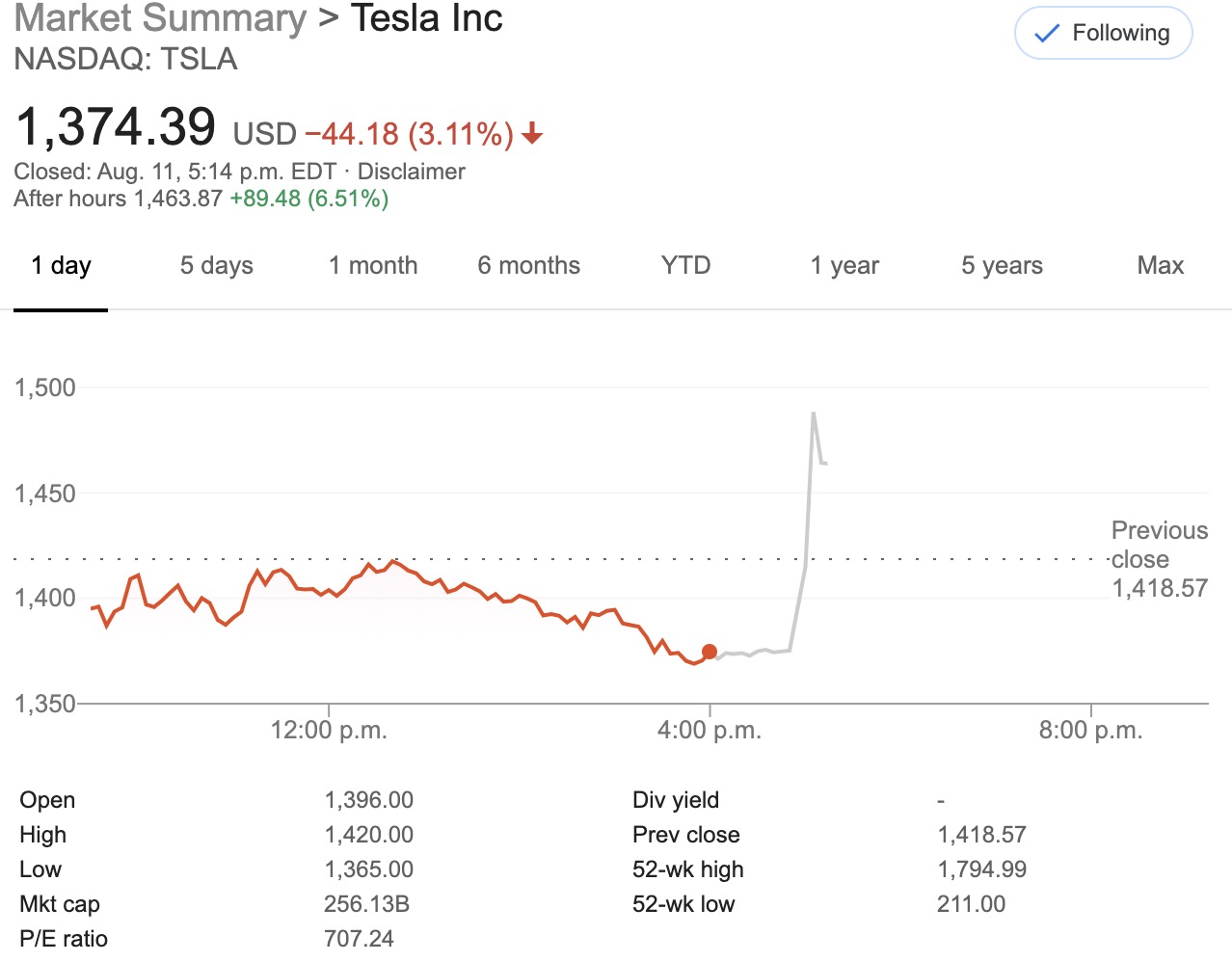The width and height of the screenshot is (1232, 962).
Task: Click the NASDAQ: TSLA ticker label
Action: point(125,60)
